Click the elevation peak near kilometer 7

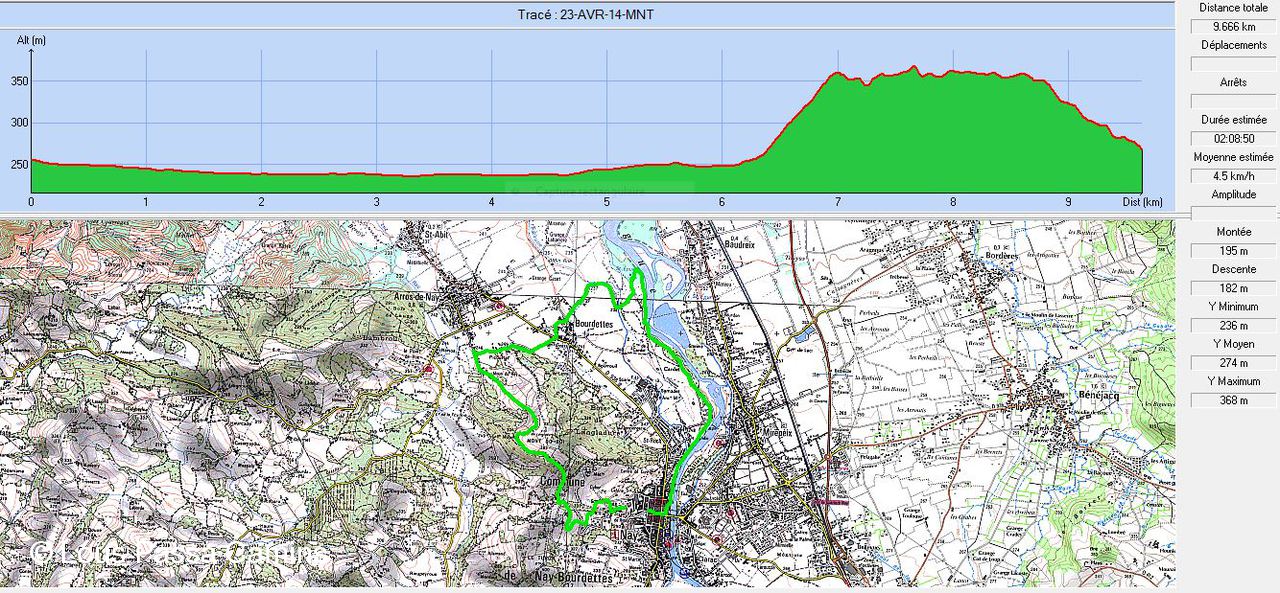pyautogui.click(x=839, y=73)
